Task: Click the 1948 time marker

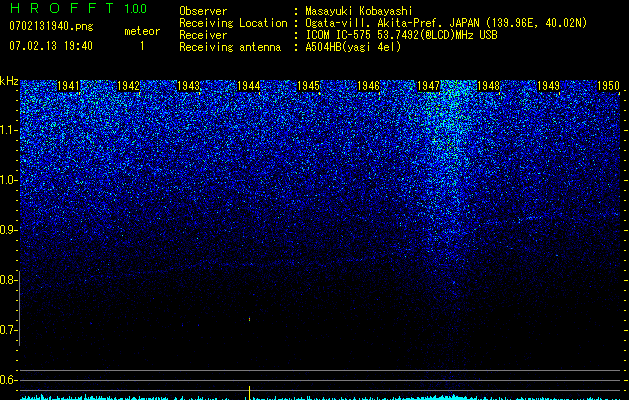Action: click(489, 86)
